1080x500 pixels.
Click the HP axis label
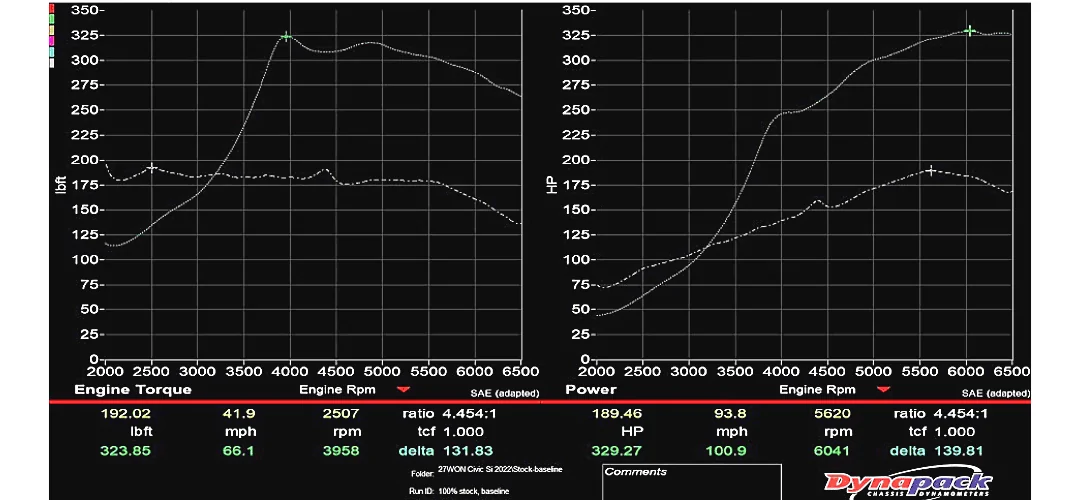553,183
